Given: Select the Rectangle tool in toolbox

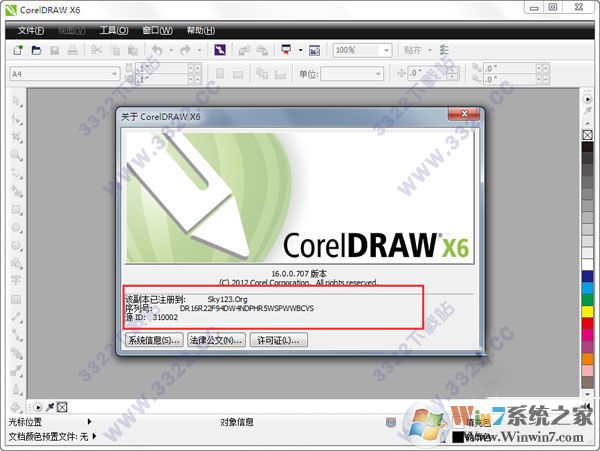Looking at the screenshot, I should [16, 210].
